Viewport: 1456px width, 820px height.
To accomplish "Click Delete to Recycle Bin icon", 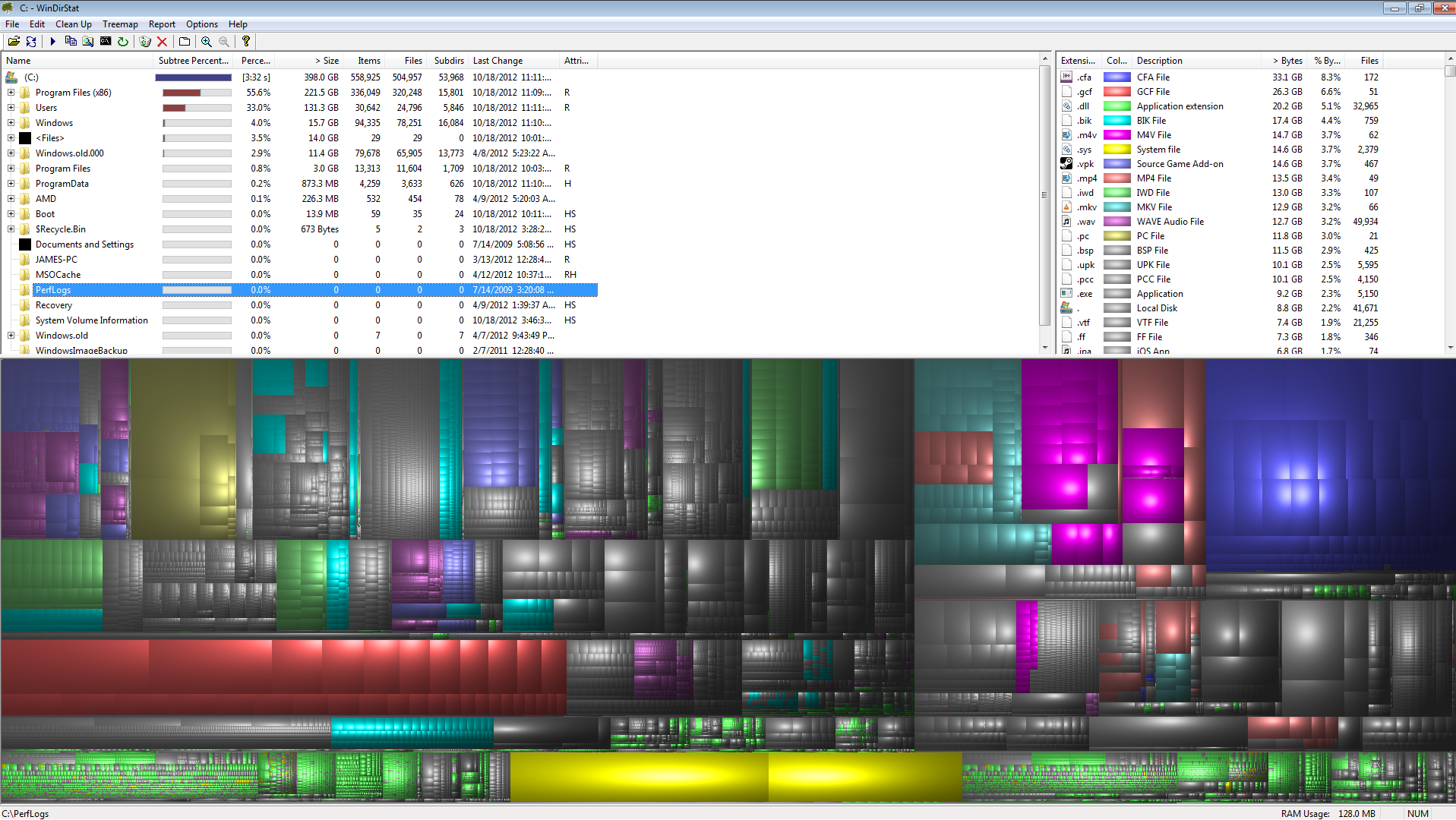I will pyautogui.click(x=145, y=42).
